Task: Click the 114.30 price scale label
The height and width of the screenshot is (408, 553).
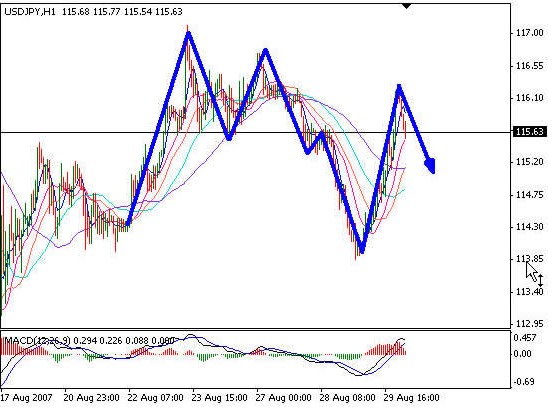Action: tap(529, 227)
